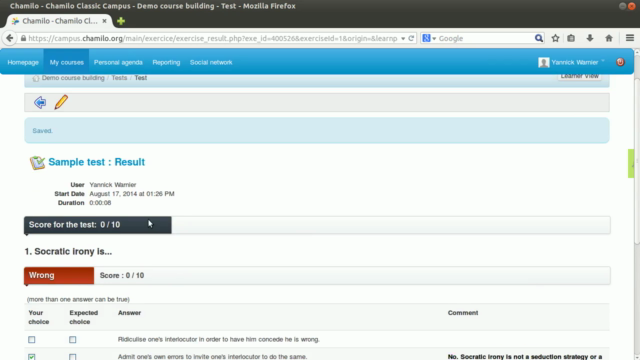Click the red logout power icon
This screenshot has height=360, width=640.
coord(620,62)
